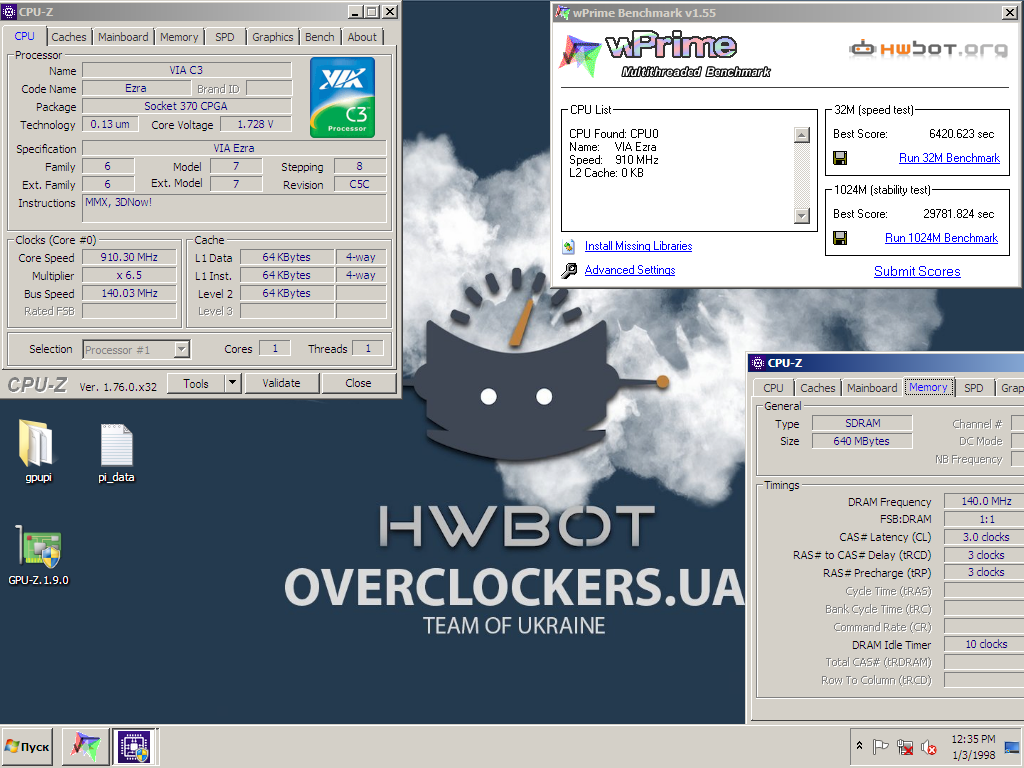Click the CPU-Z taskbar icon

click(x=134, y=746)
